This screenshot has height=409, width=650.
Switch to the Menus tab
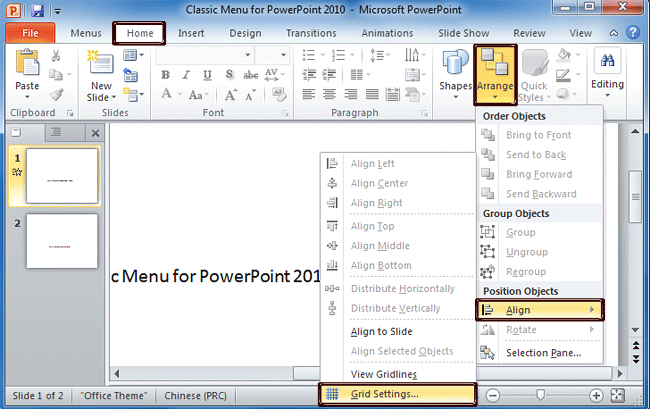86,33
